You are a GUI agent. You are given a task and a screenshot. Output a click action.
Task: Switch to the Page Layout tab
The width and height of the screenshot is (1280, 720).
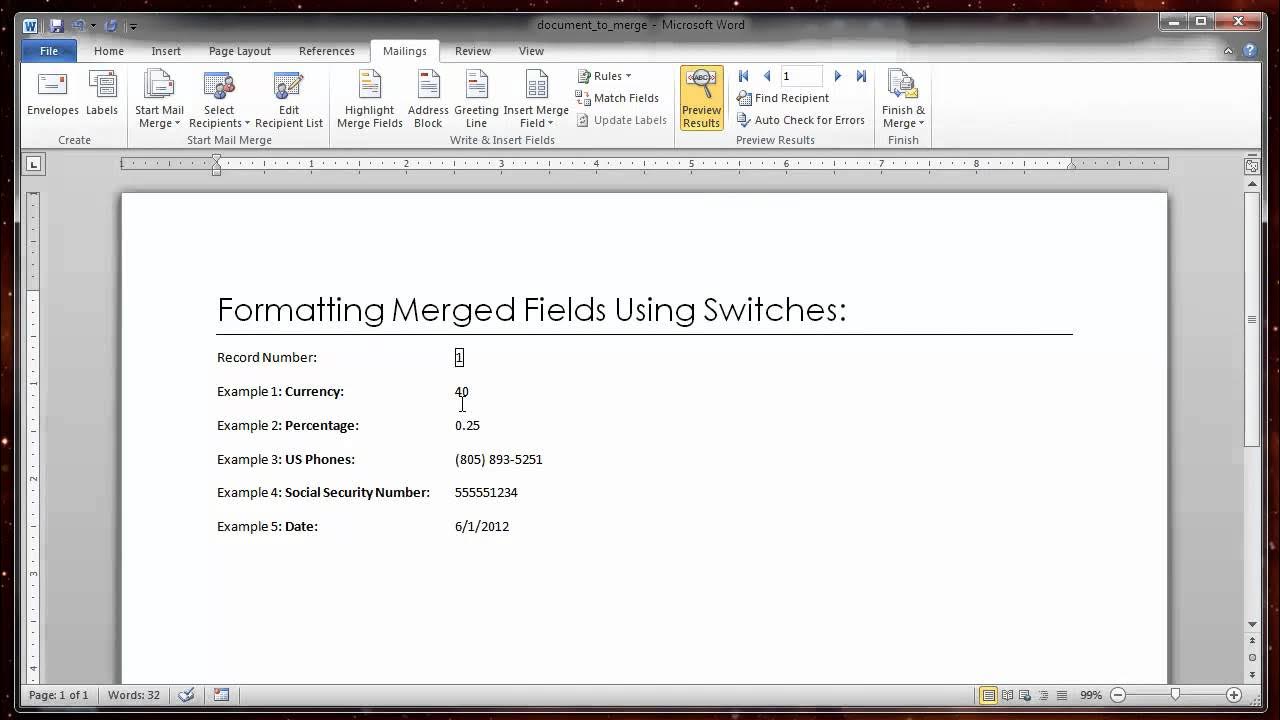tap(240, 51)
